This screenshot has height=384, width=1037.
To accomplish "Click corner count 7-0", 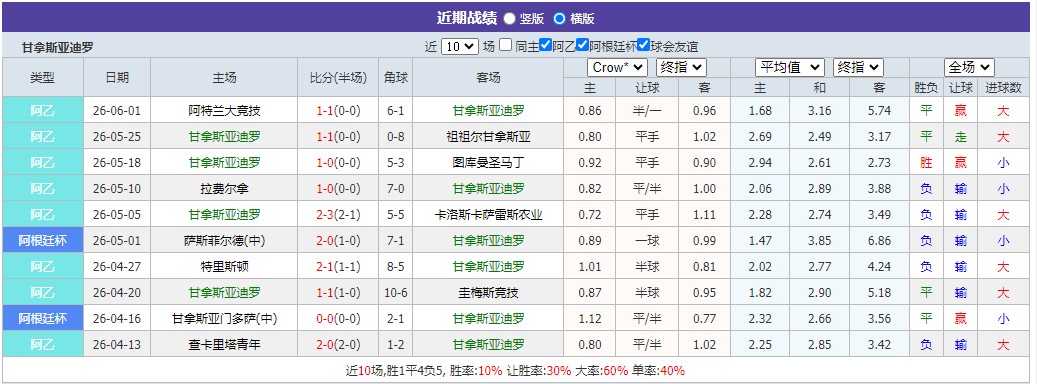I will [395, 188].
